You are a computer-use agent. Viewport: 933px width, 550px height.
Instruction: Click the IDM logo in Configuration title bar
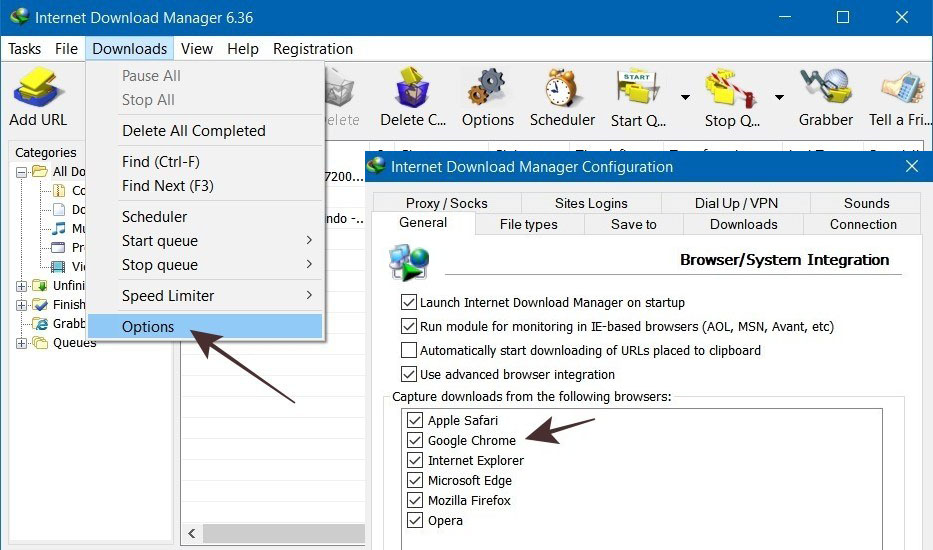tap(377, 166)
